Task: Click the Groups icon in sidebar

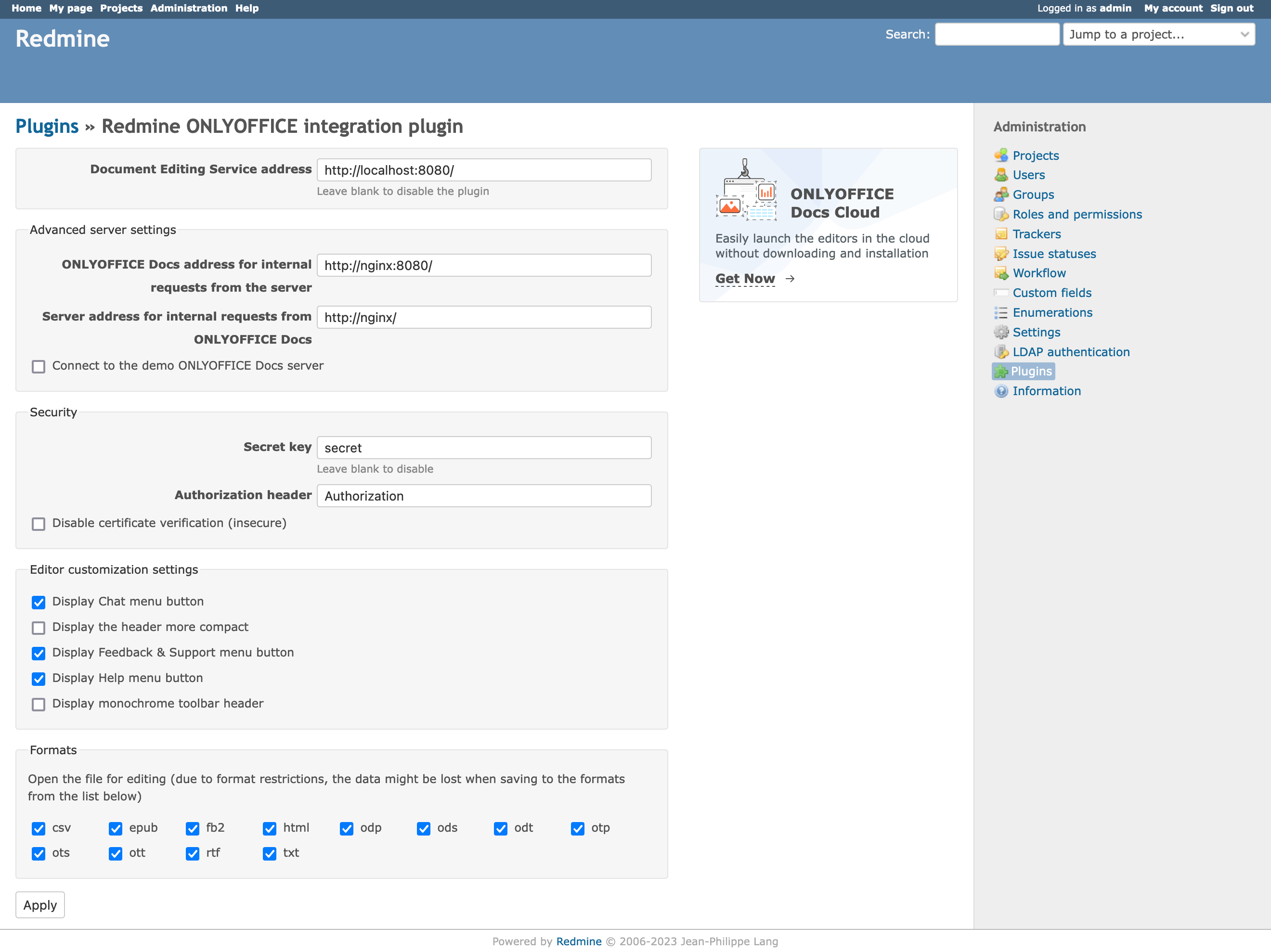Action: [1001, 194]
